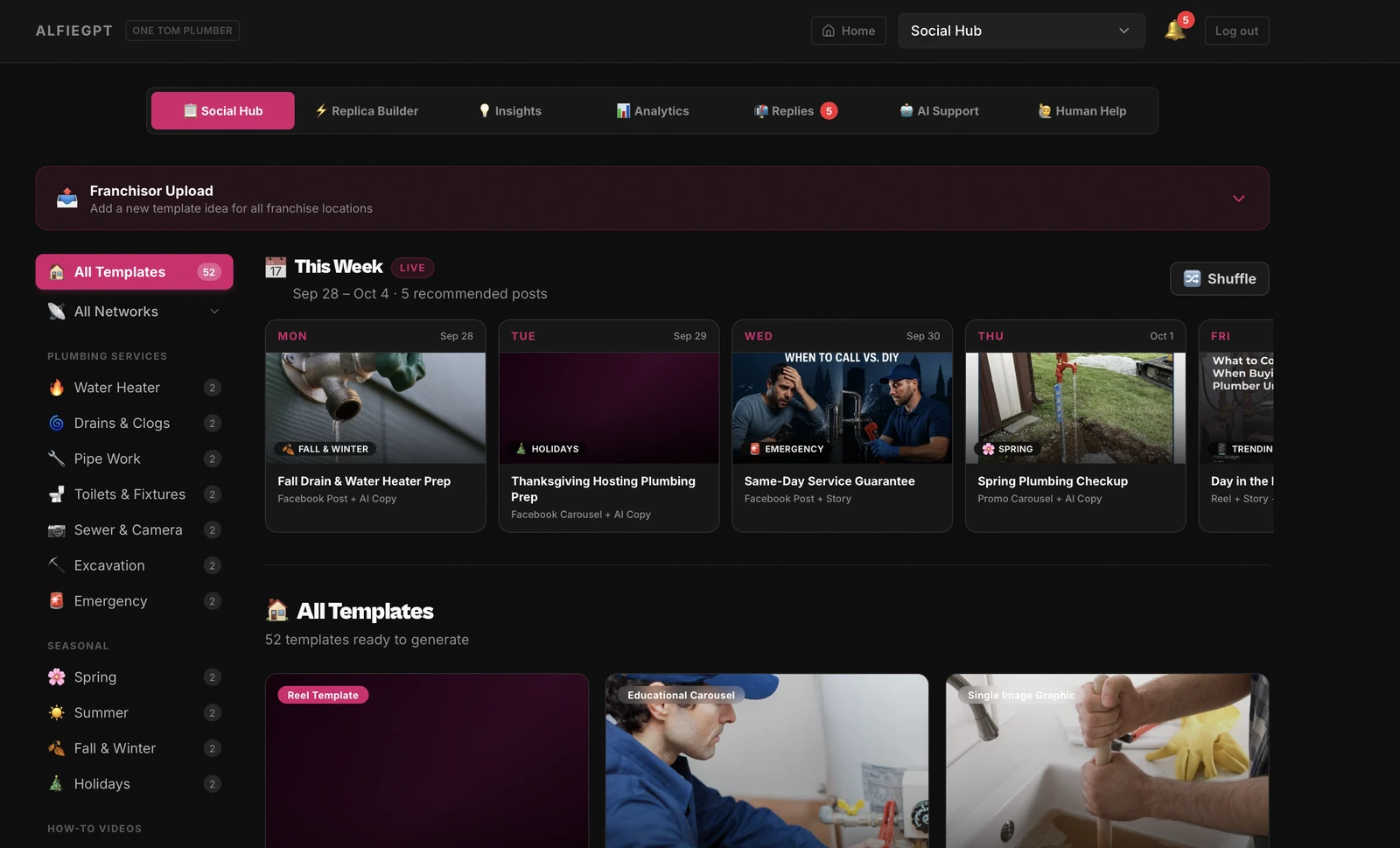The height and width of the screenshot is (848, 1400).
Task: Click the LIVE status badge
Action: point(412,268)
